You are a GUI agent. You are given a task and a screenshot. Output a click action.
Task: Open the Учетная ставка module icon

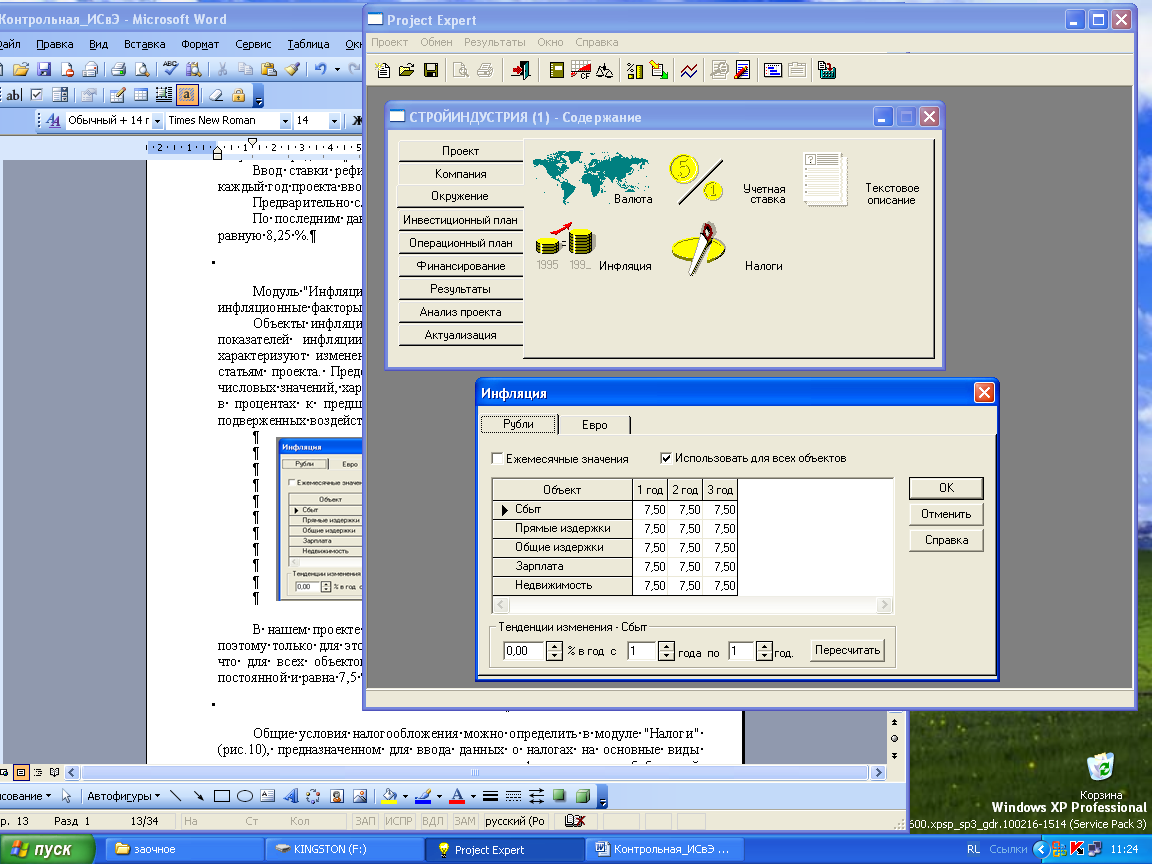pos(697,180)
